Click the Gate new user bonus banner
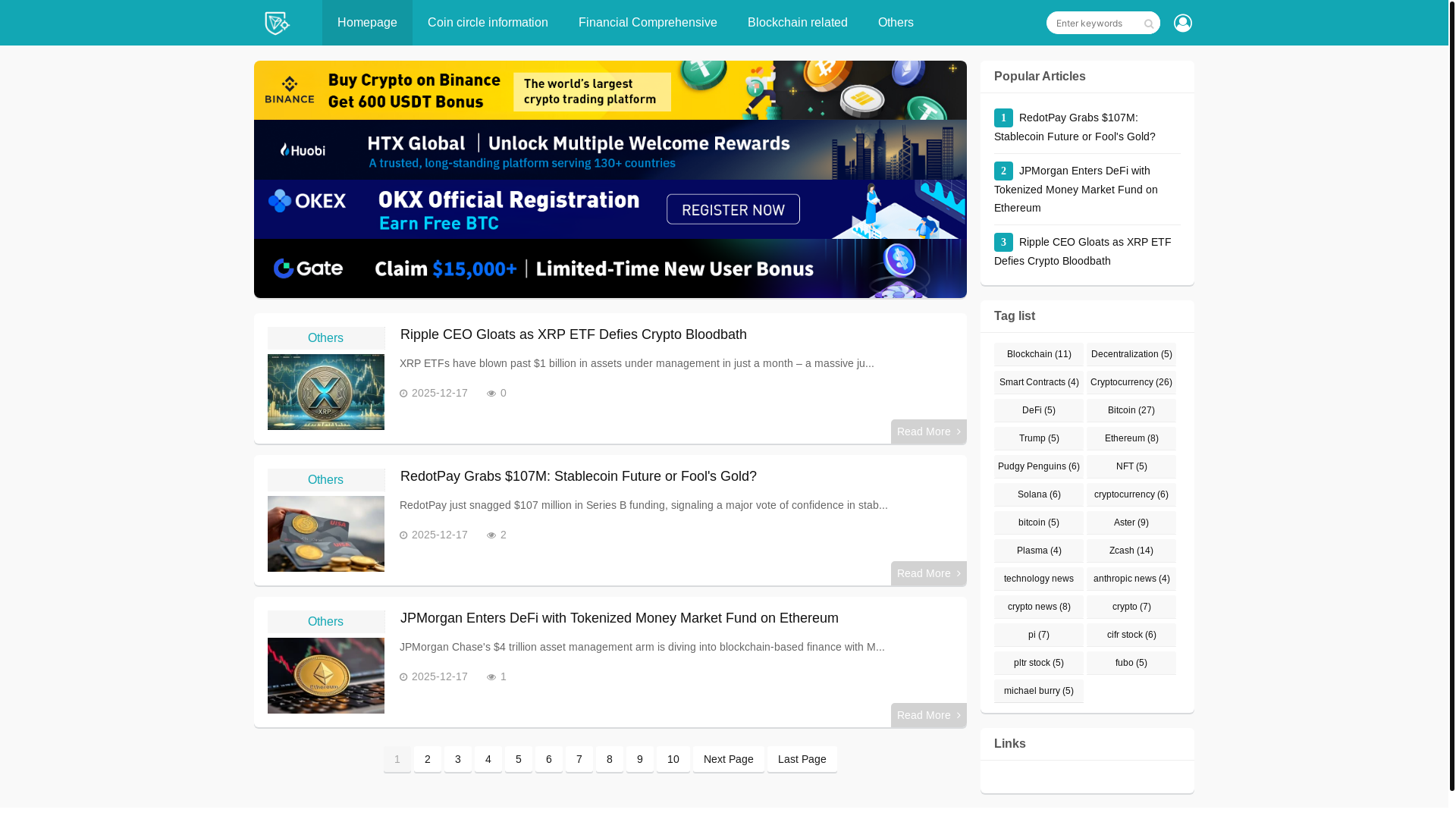Image resolution: width=1456 pixels, height=819 pixels. pyautogui.click(x=610, y=268)
